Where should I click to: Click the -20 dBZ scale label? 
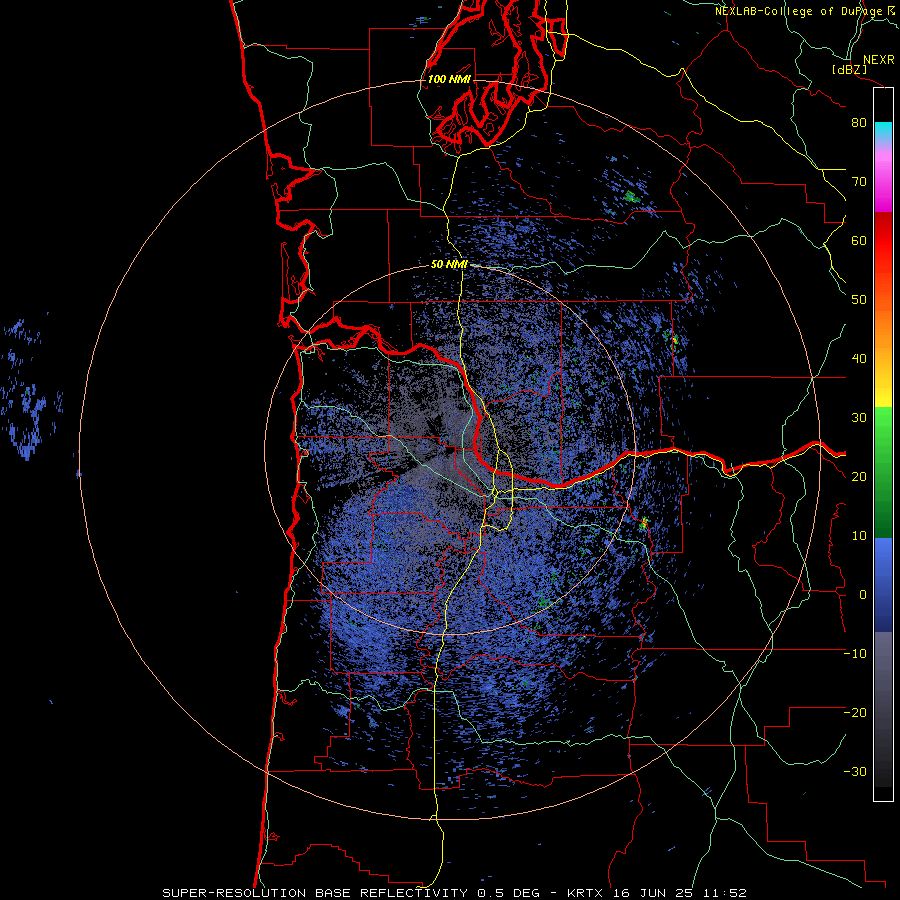click(x=855, y=713)
